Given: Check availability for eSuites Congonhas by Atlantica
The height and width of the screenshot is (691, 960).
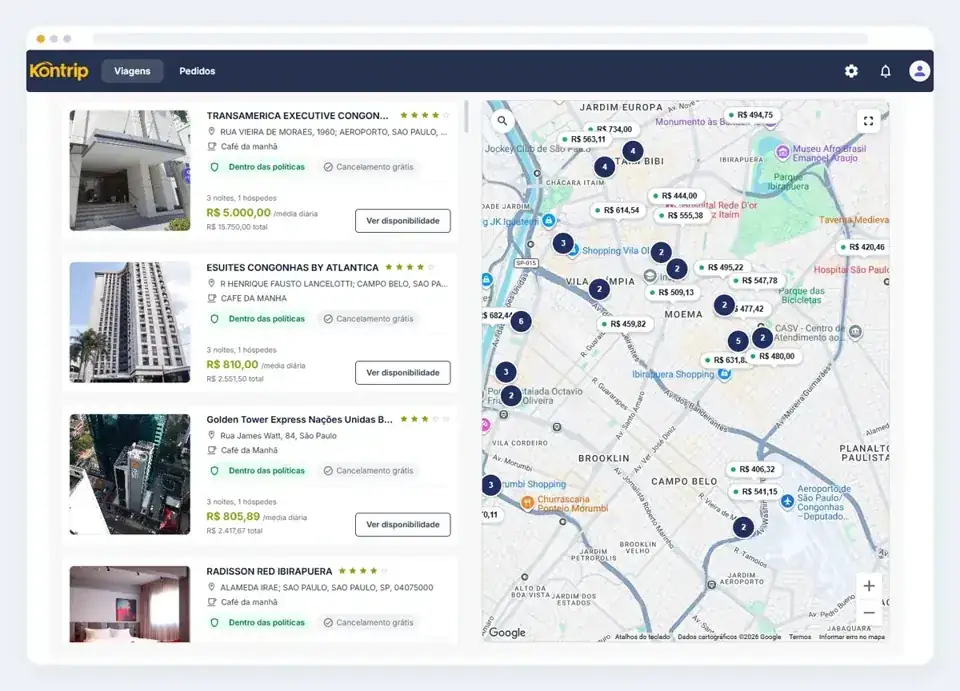Looking at the screenshot, I should pyautogui.click(x=403, y=373).
